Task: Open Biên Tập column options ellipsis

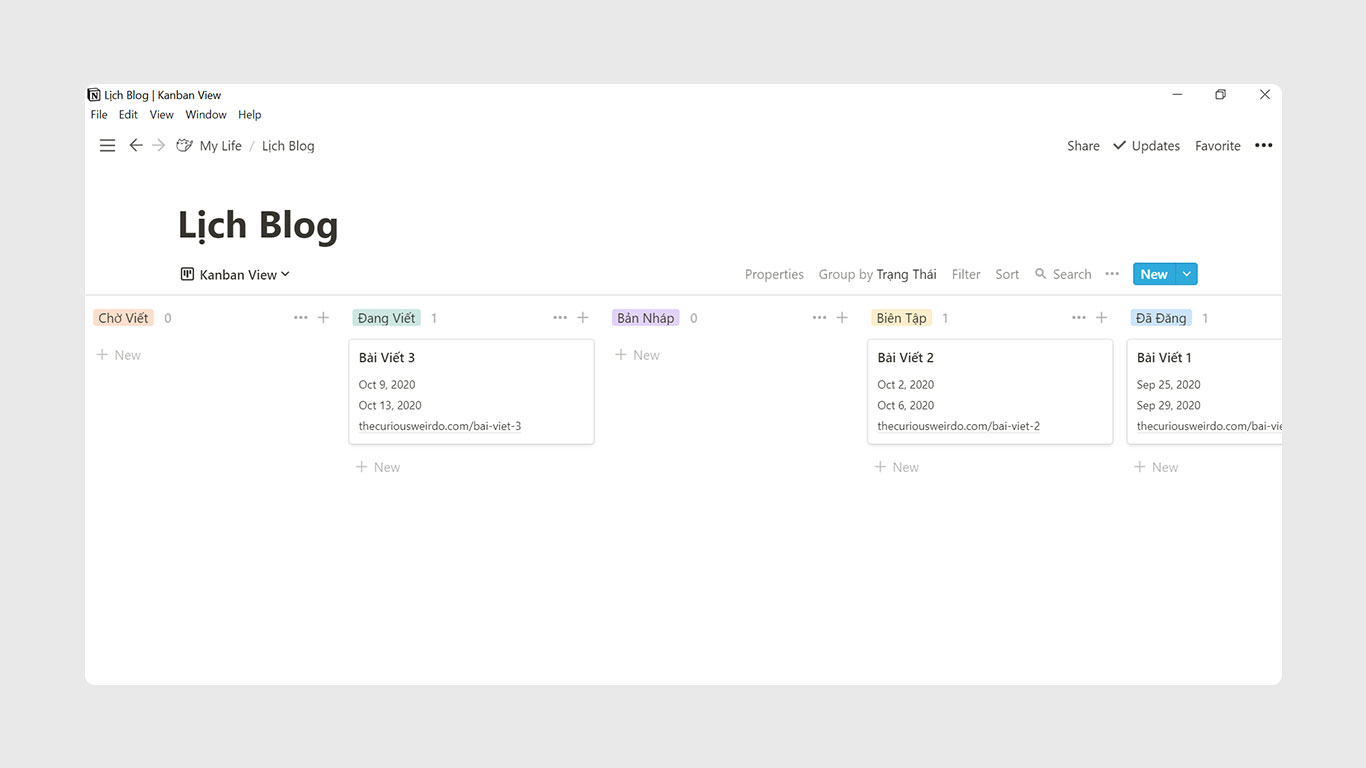Action: click(x=1078, y=318)
